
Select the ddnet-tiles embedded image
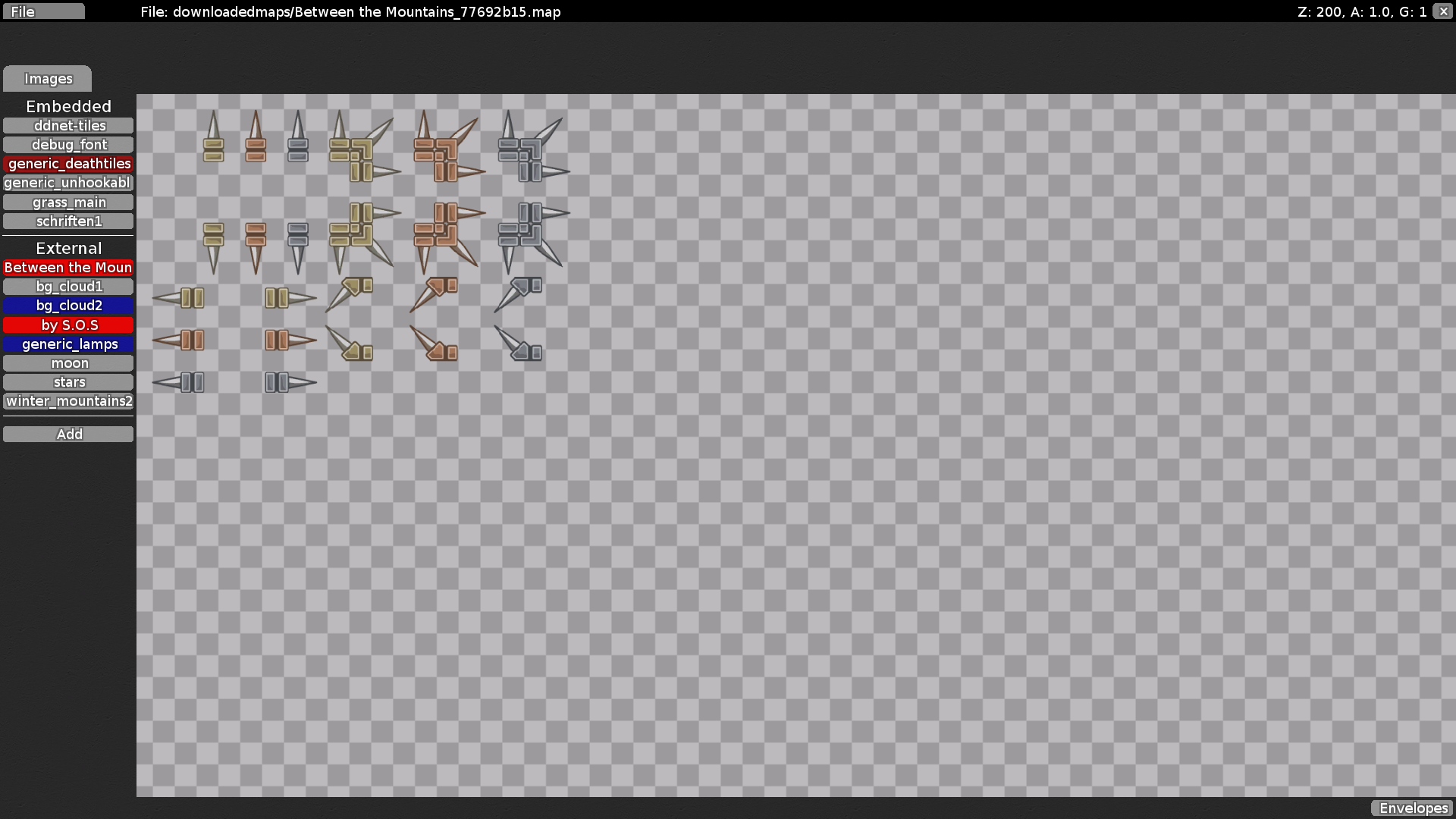pyautogui.click(x=68, y=125)
